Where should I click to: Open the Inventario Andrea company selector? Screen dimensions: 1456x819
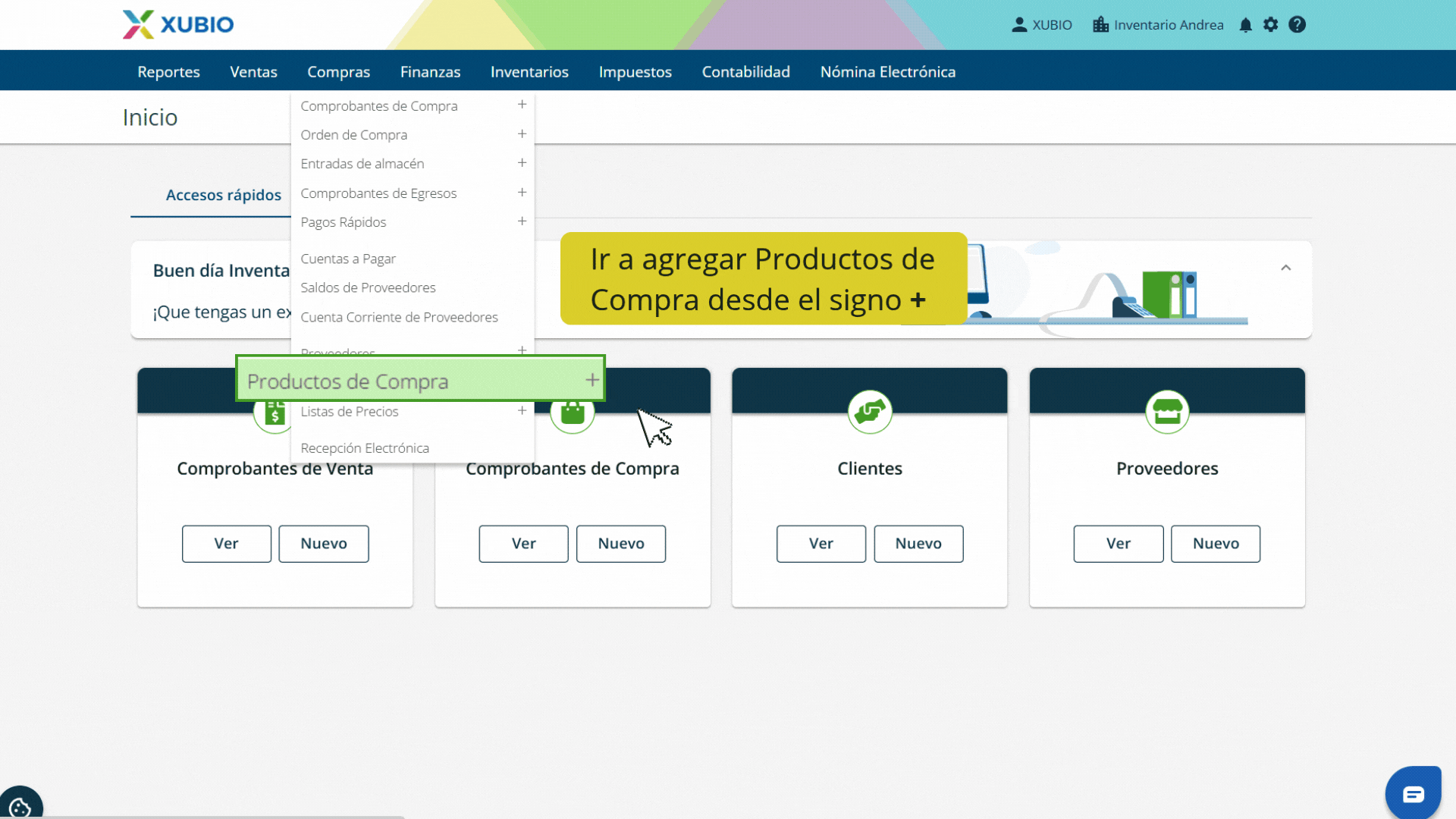[1158, 25]
